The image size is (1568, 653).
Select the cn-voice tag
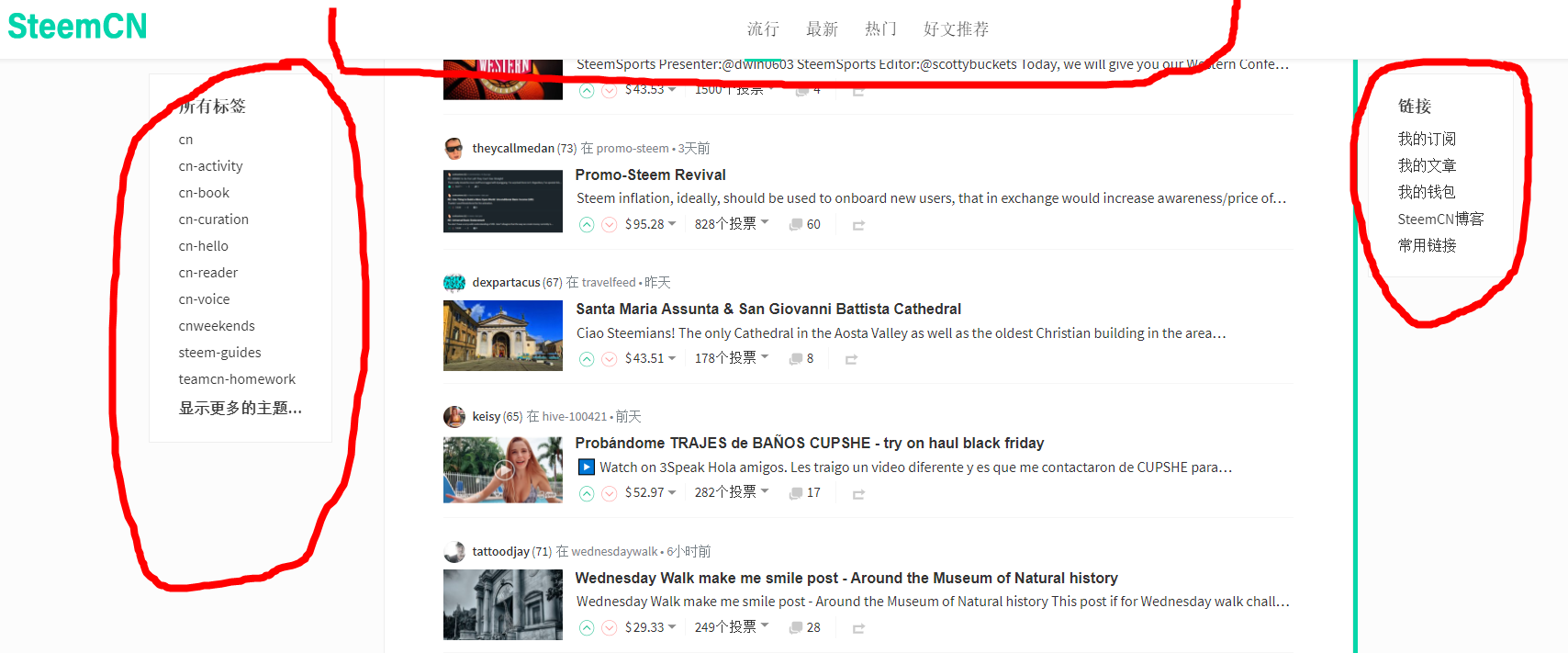pyautogui.click(x=204, y=299)
